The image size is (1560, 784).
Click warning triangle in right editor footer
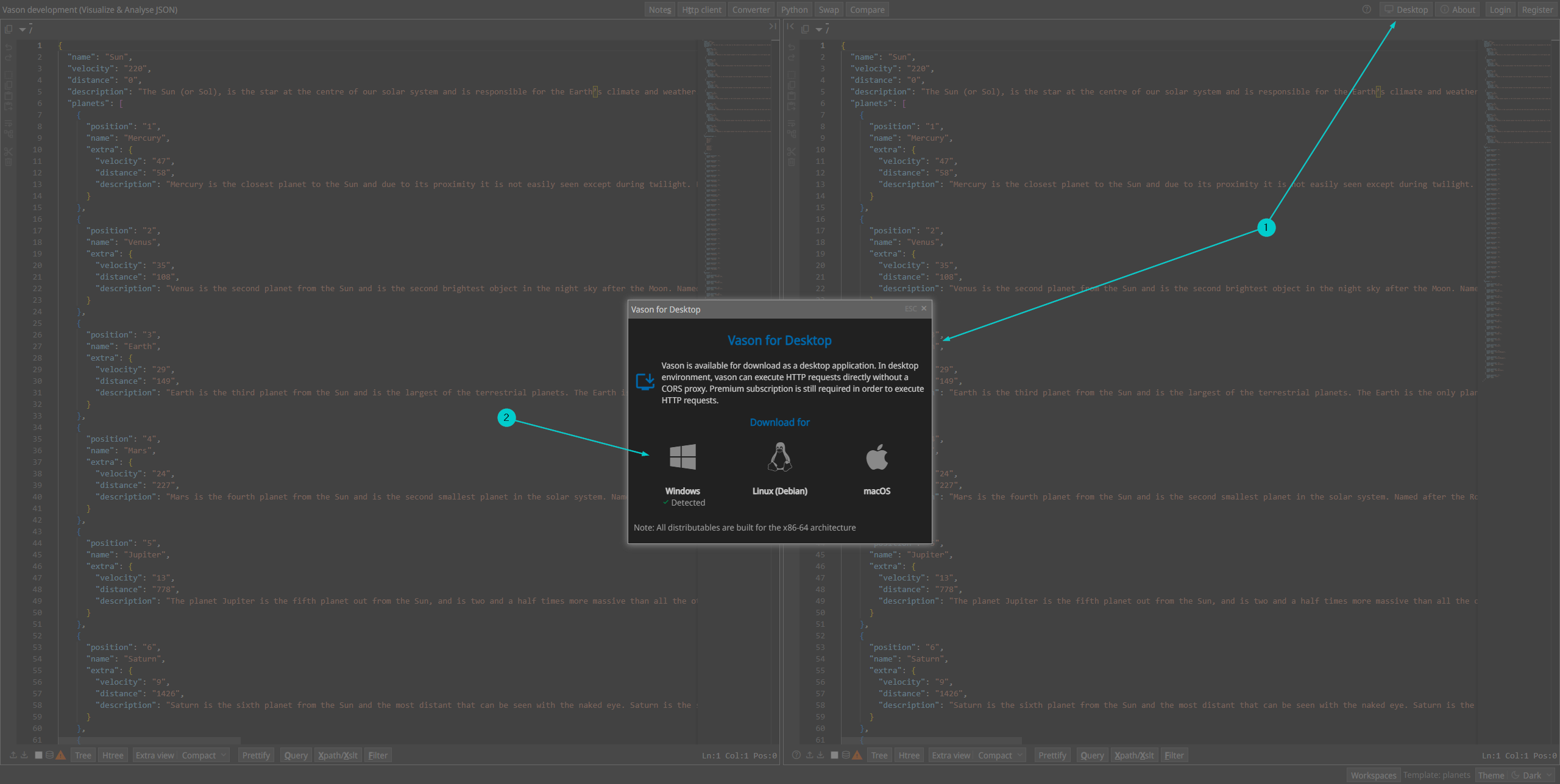pos(857,755)
